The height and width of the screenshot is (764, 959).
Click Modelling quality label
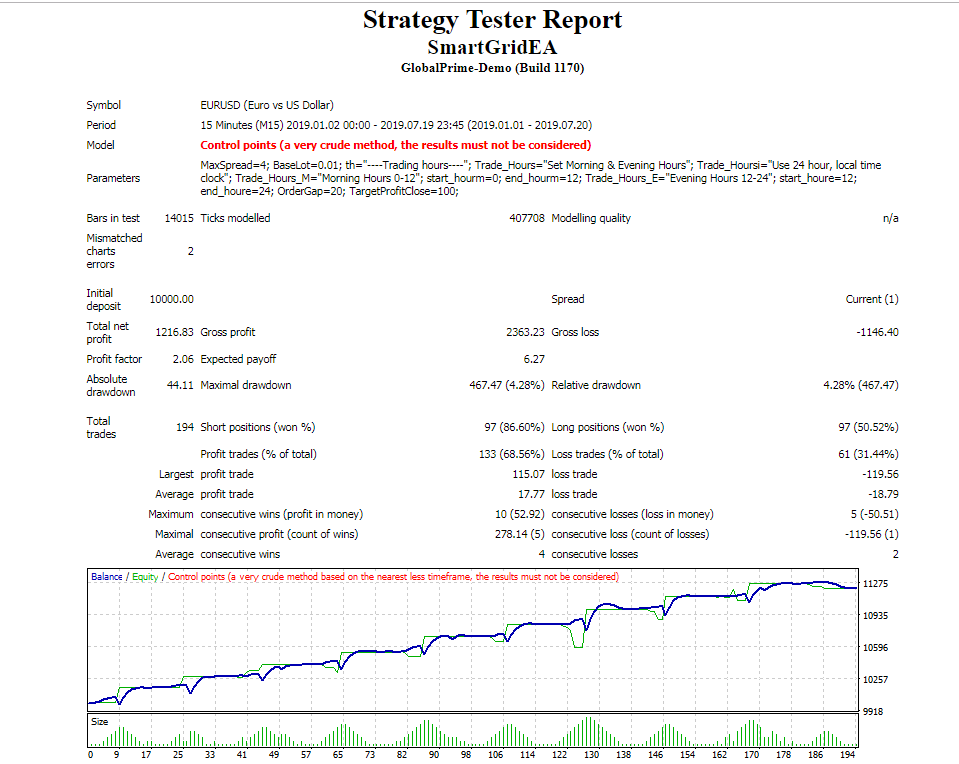tap(591, 218)
